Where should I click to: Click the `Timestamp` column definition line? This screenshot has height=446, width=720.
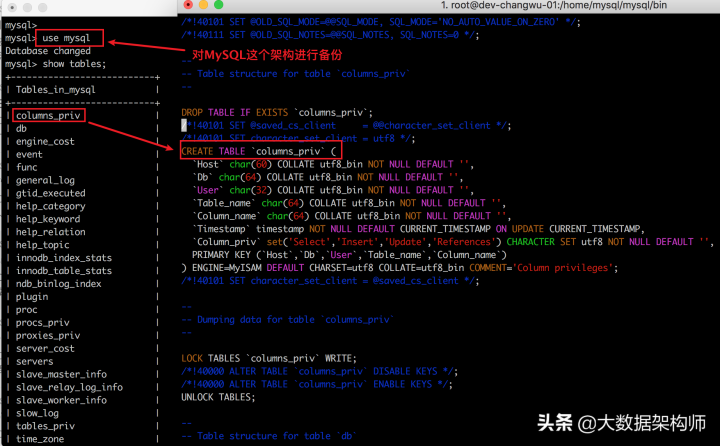coord(418,229)
